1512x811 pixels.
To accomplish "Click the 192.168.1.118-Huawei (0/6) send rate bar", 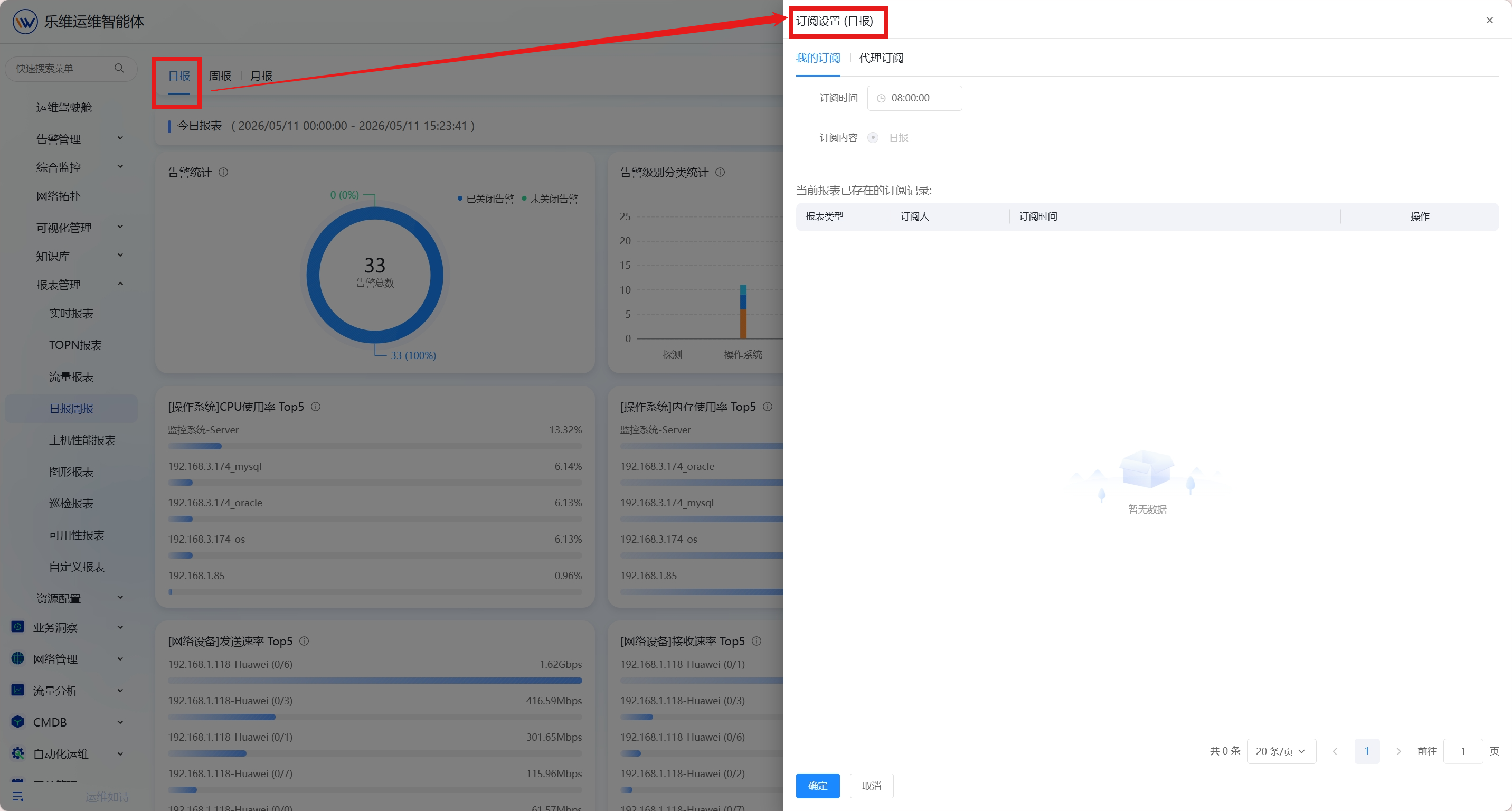I will point(374,681).
